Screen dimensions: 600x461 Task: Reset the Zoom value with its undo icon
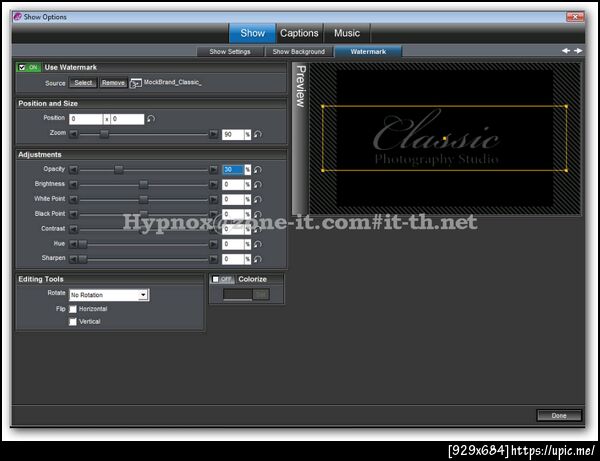[x=258, y=134]
